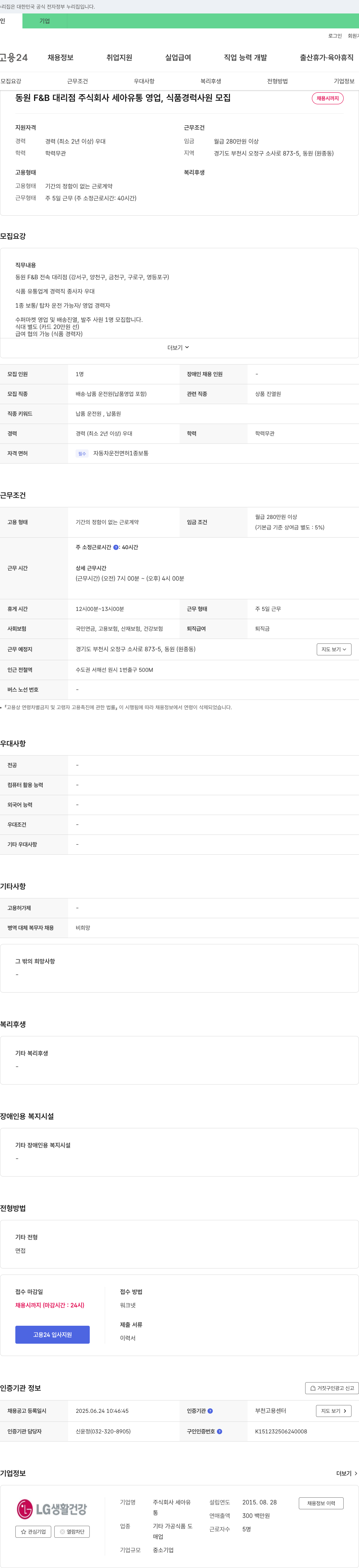
Task: Select text 기간의 정함이 없는 근로계약 in 고용형태
Action: [79, 186]
